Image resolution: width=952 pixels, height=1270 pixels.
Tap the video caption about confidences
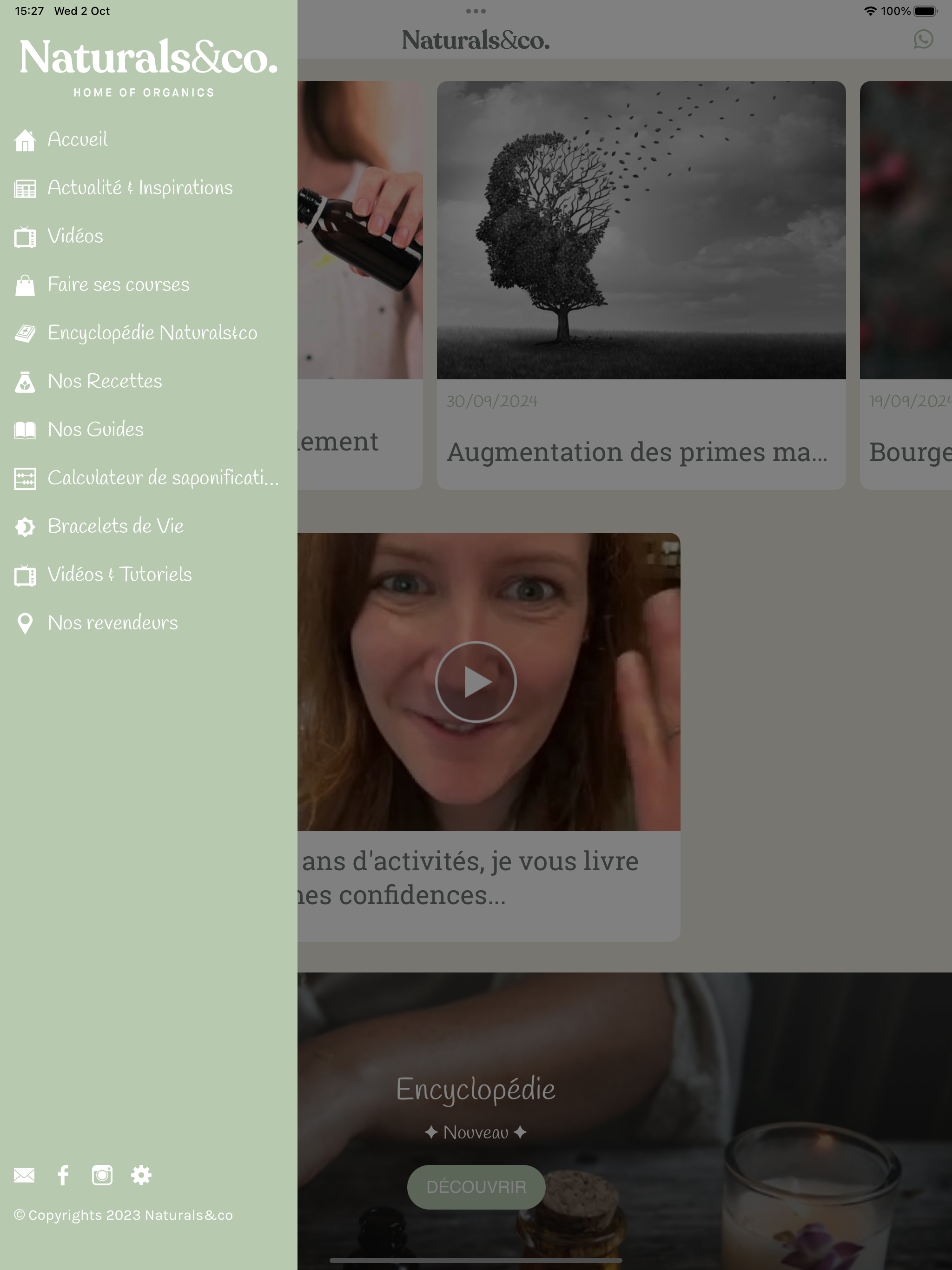pos(468,879)
